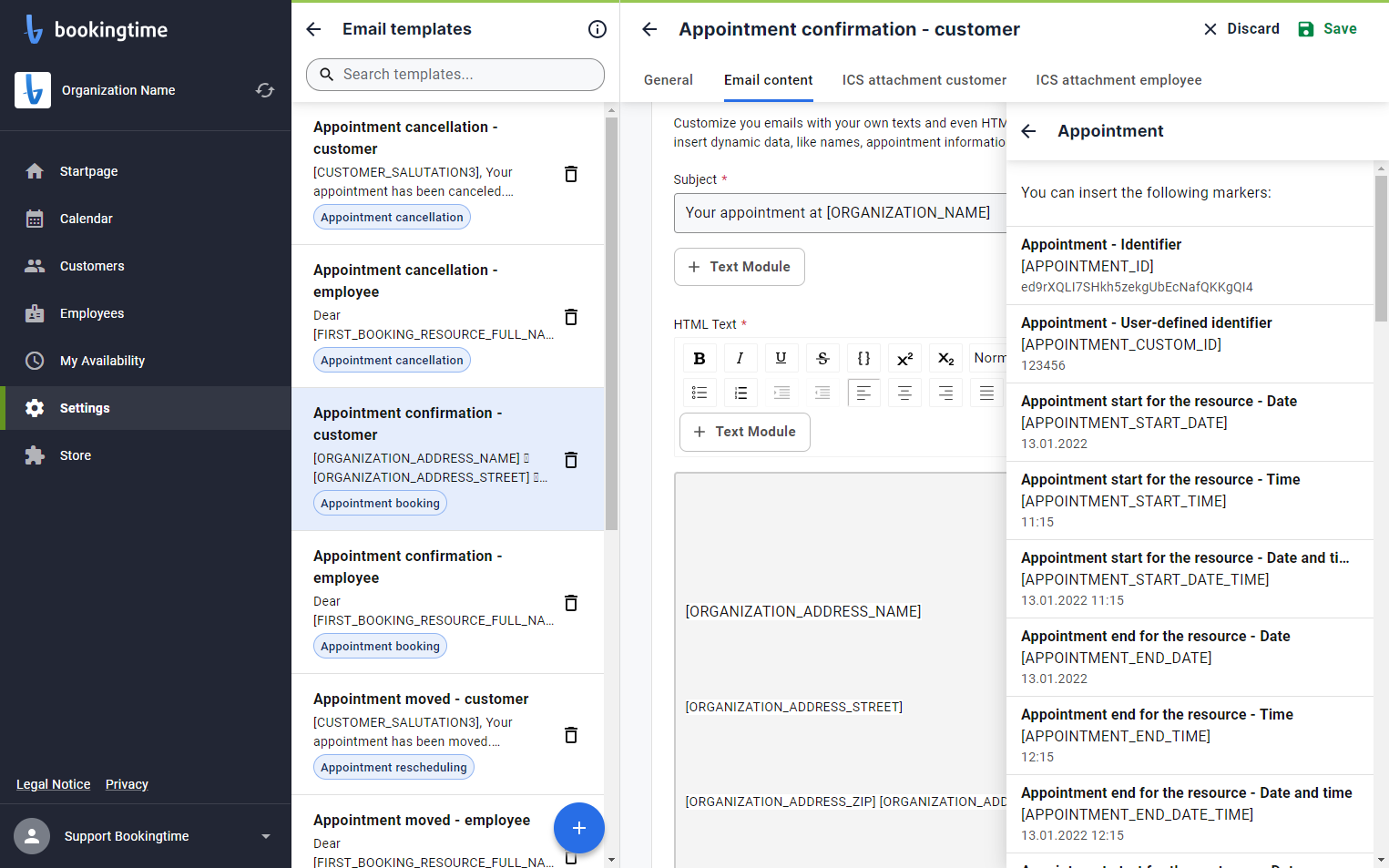The width and height of the screenshot is (1389, 868).
Task: Open ICS attachment employee tab
Action: point(1118,80)
